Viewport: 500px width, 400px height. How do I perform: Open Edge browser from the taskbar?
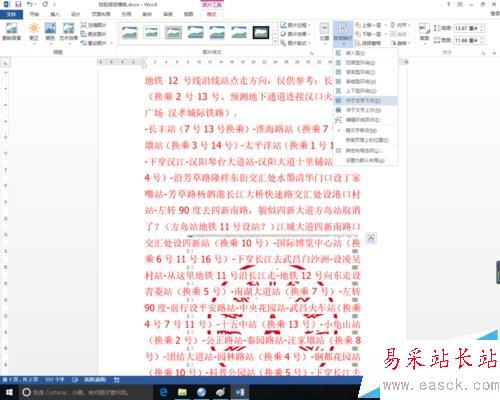[x=163, y=392]
